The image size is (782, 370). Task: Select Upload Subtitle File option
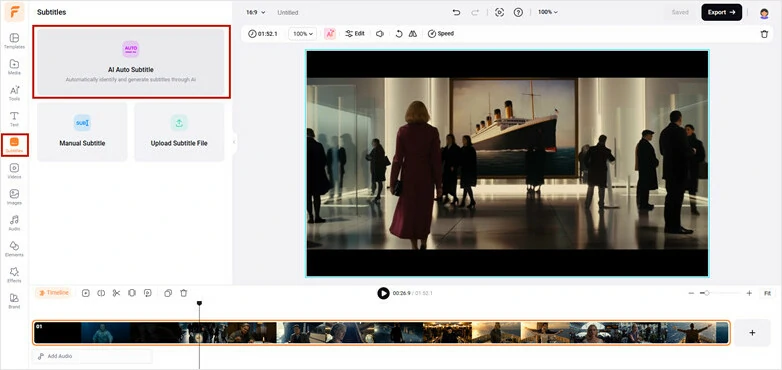coord(179,132)
